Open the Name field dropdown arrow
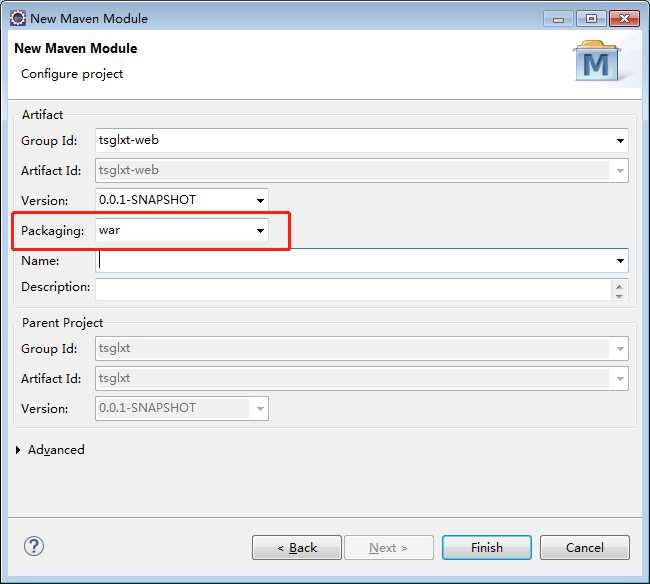The image size is (650, 584). (620, 261)
